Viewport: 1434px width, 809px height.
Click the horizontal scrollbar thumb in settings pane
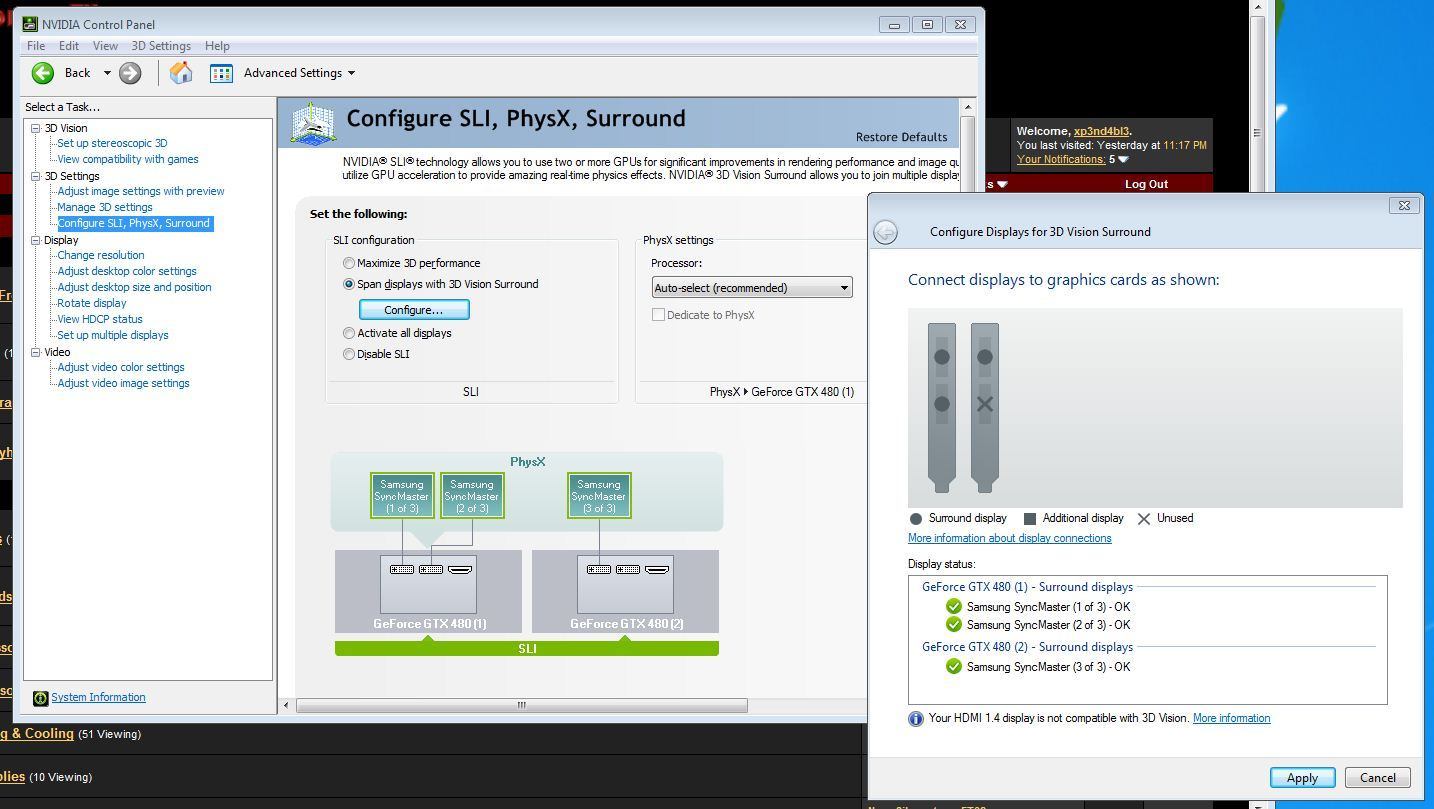(521, 705)
